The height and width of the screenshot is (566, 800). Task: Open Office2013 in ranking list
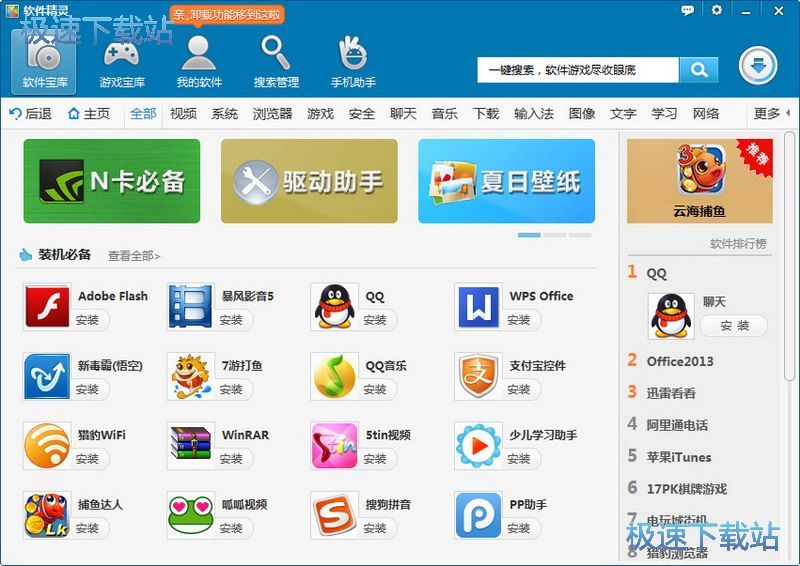click(x=680, y=361)
